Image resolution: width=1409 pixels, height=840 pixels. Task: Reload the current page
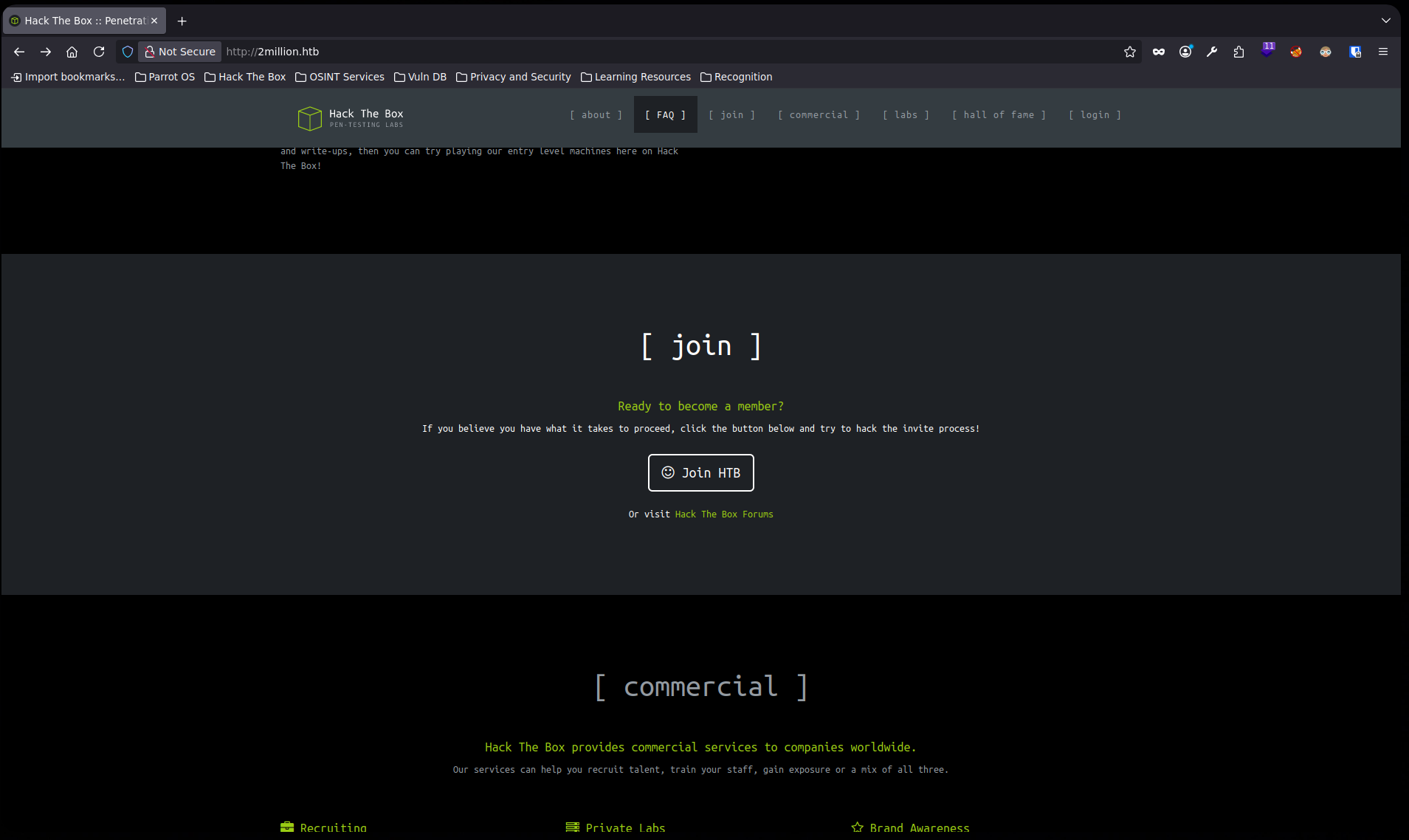pos(99,52)
